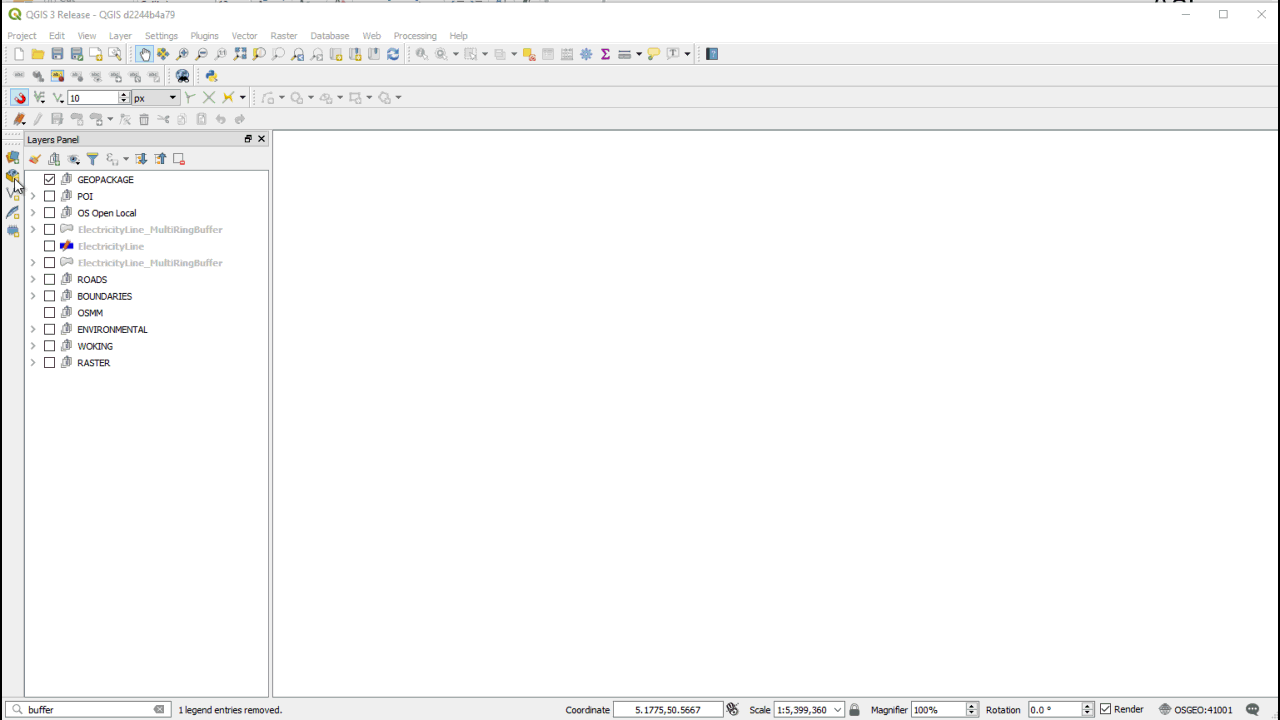Screen dimensions: 1280x720
Task: Click the Help contents icon in toolbar
Action: click(x=712, y=54)
